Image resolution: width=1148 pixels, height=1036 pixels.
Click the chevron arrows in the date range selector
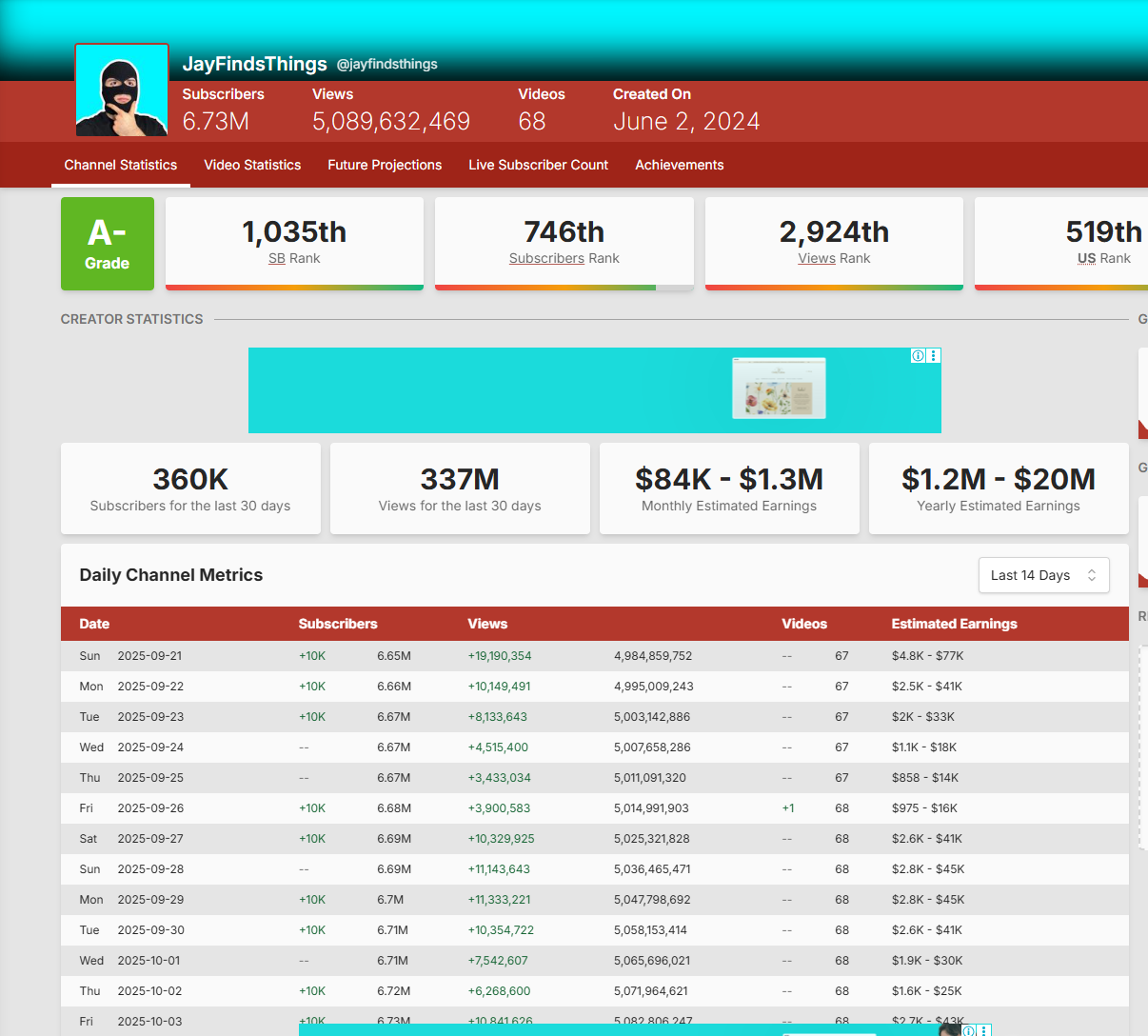[x=1092, y=575]
